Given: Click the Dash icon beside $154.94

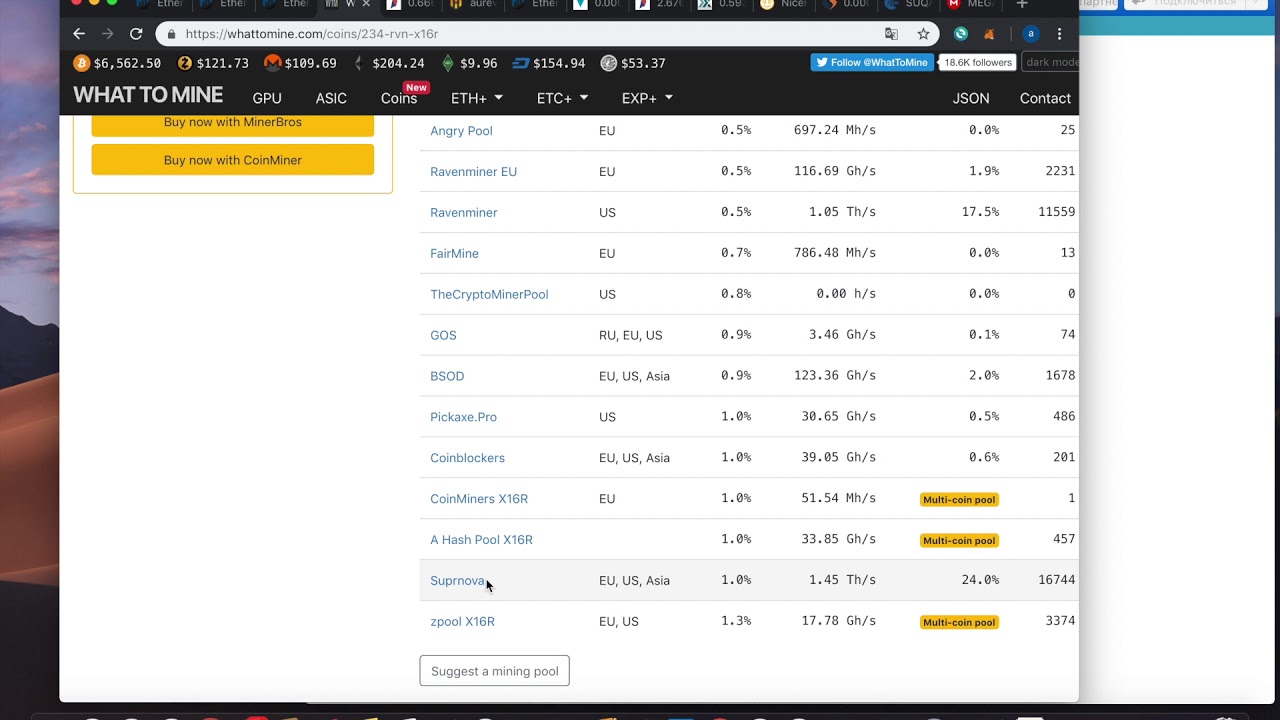Looking at the screenshot, I should pyautogui.click(x=520, y=63).
